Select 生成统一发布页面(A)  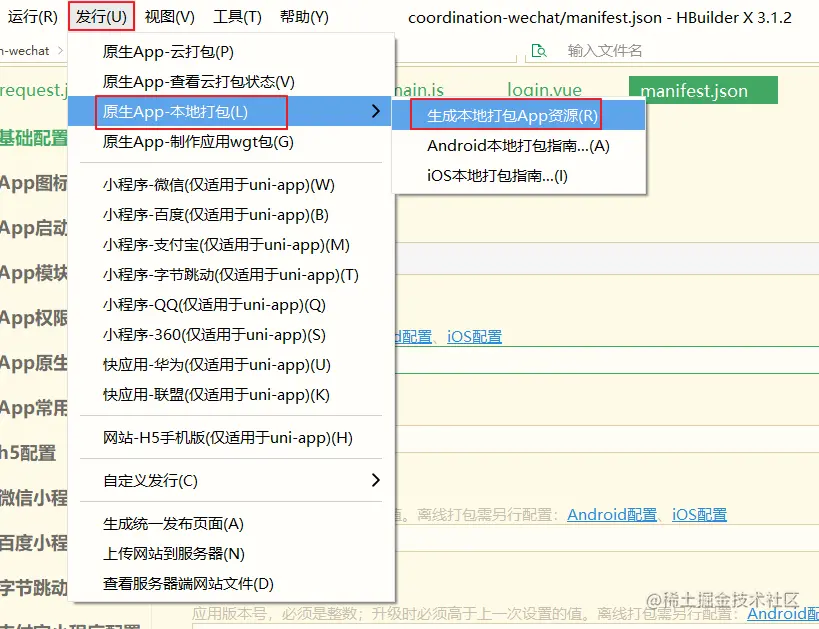point(231,523)
